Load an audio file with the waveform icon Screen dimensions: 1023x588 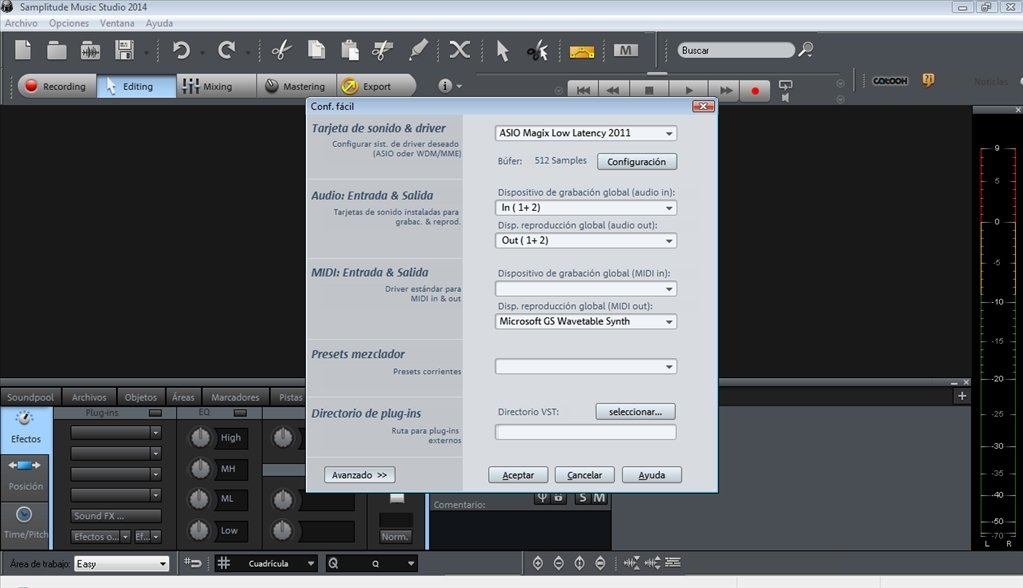click(90, 50)
